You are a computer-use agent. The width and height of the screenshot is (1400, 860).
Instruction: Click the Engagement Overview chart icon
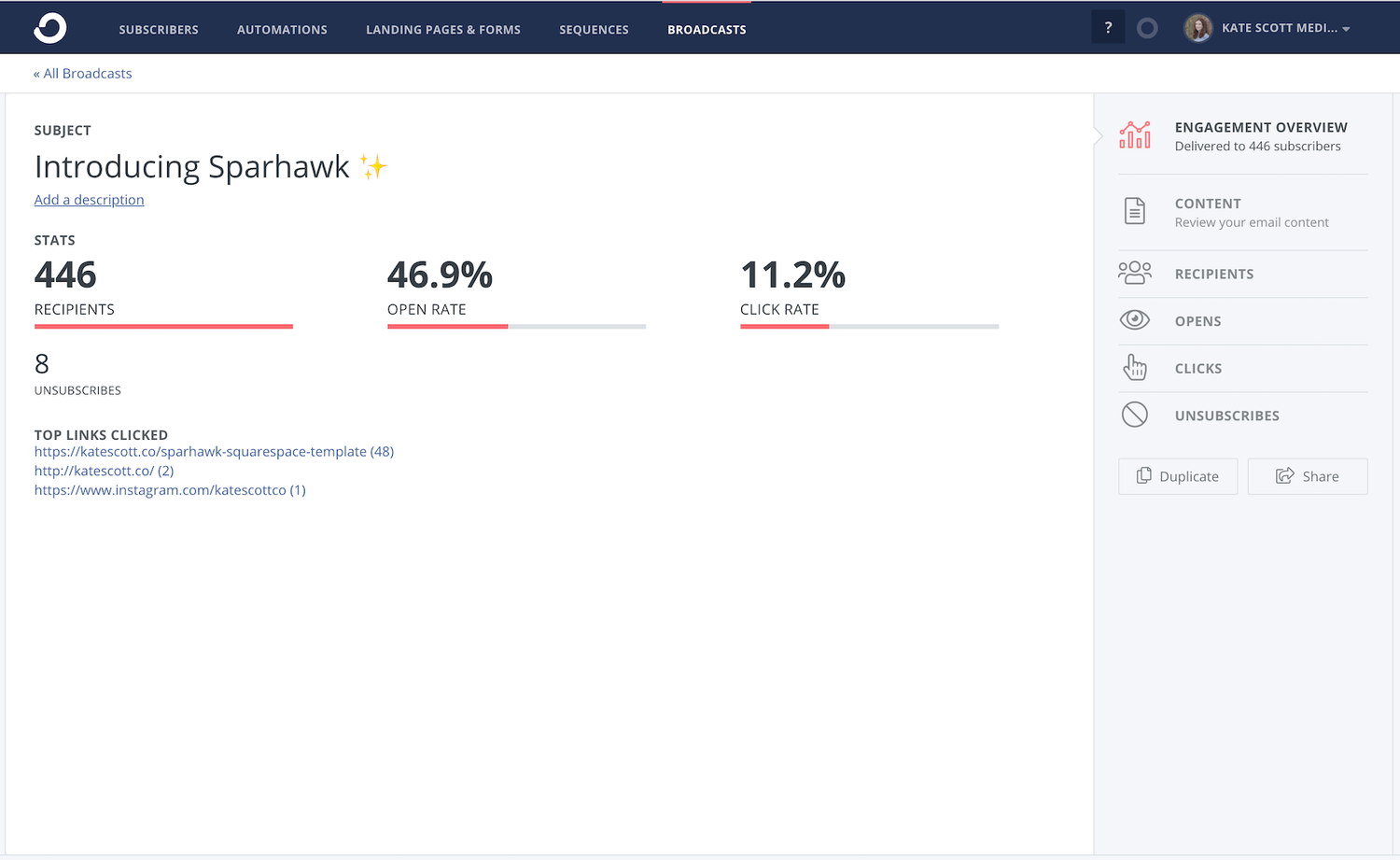tap(1135, 135)
